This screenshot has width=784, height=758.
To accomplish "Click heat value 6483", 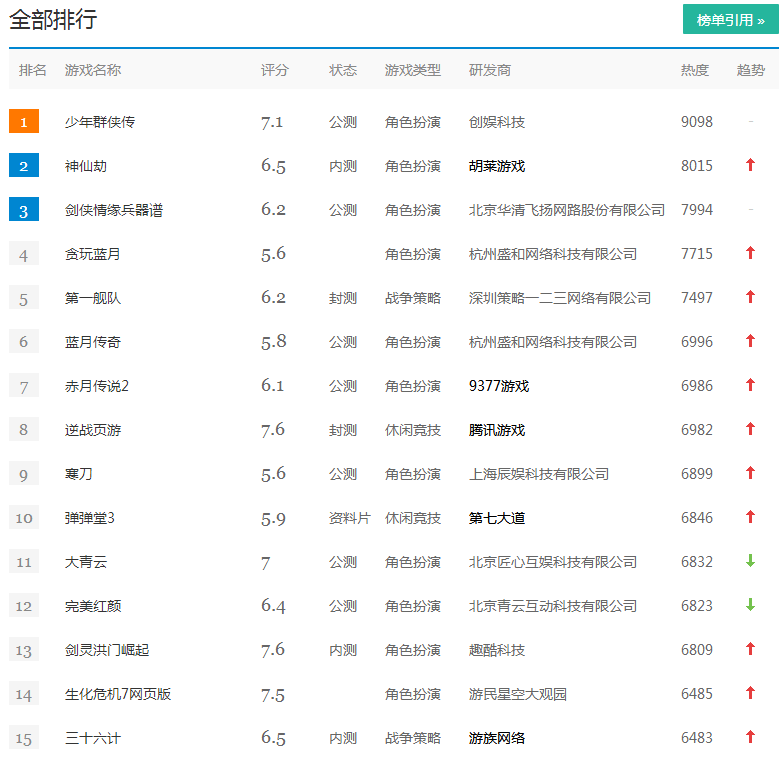I will (696, 738).
